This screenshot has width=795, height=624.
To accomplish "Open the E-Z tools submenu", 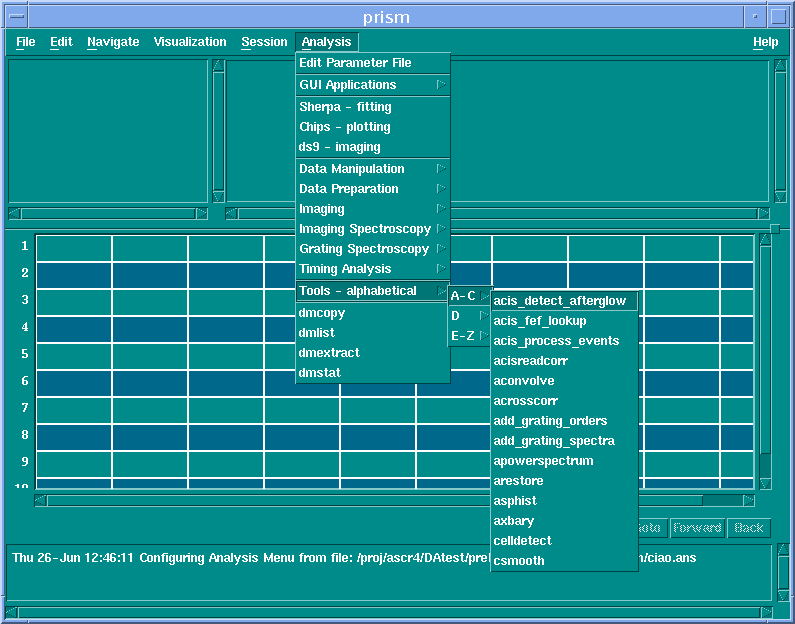I will point(469,336).
